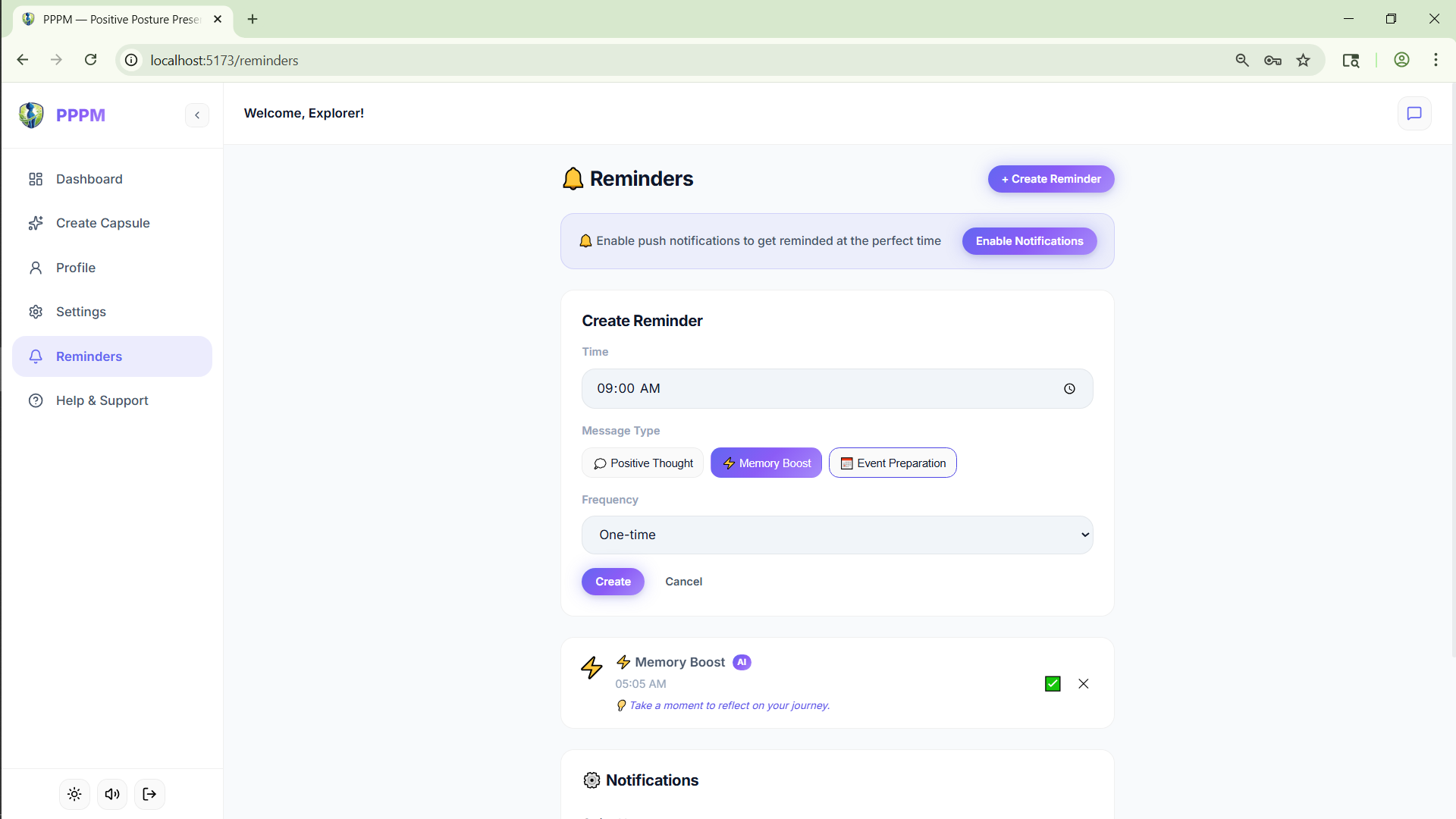The height and width of the screenshot is (819, 1456).
Task: Click the logout icon in the sidebar footer
Action: point(149,794)
